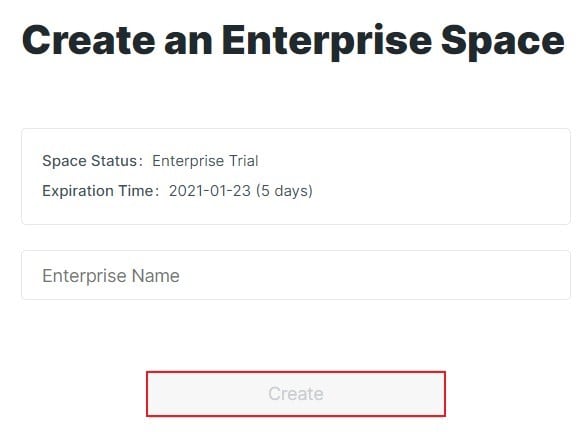Click the Enterprise Trial status value
The image size is (588, 432).
[x=205, y=161]
